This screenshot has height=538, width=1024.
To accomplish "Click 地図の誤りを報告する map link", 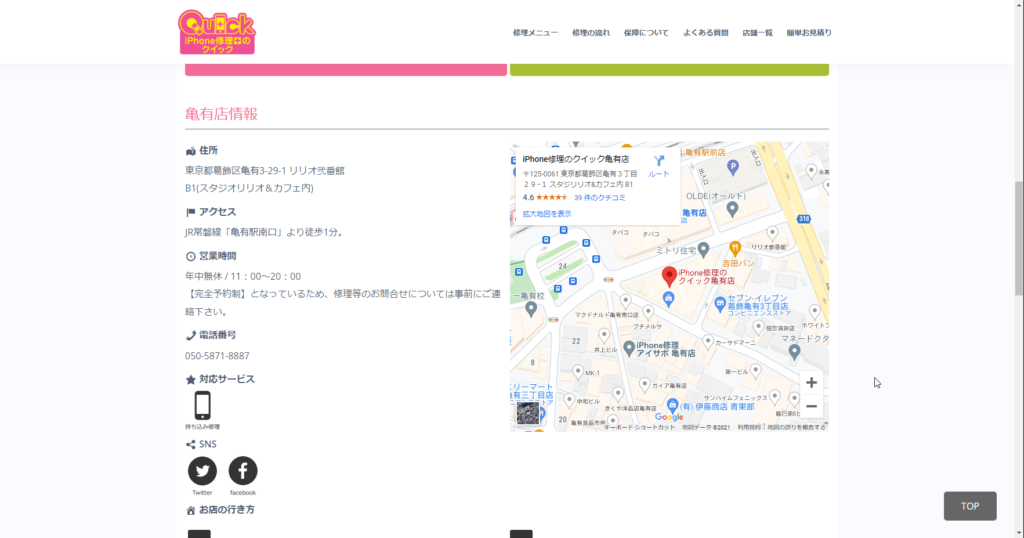I will click(797, 428).
